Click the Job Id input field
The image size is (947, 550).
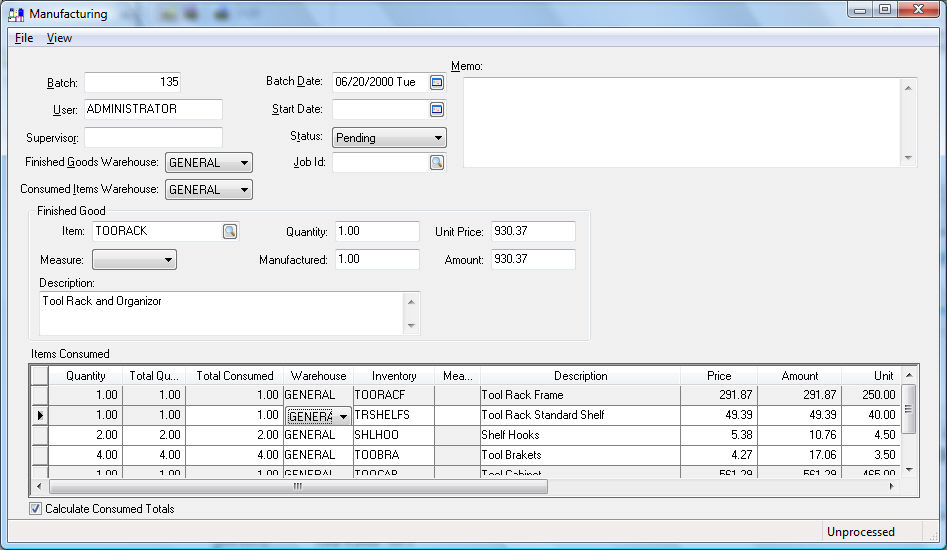coord(380,162)
